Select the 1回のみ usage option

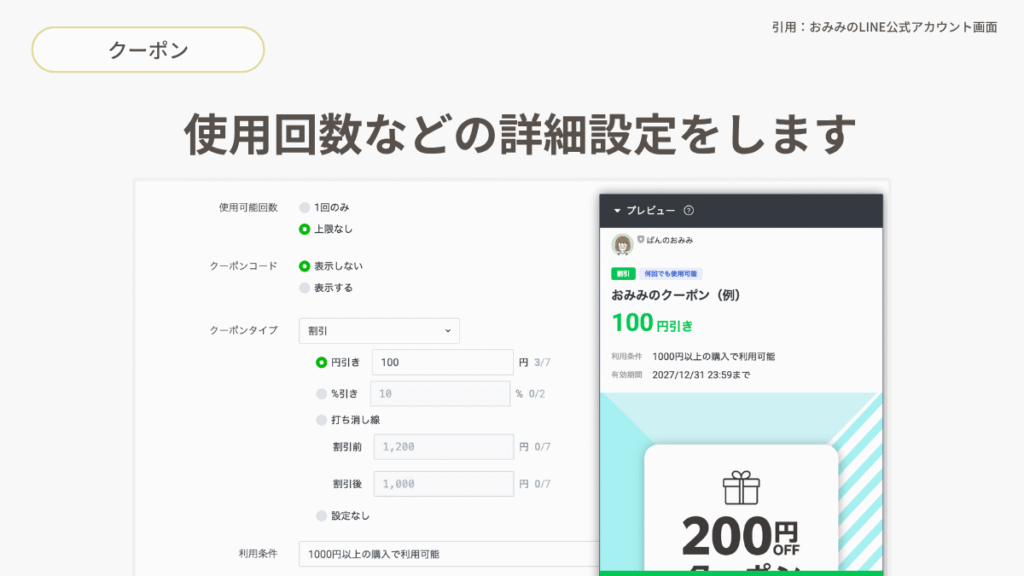(x=305, y=208)
